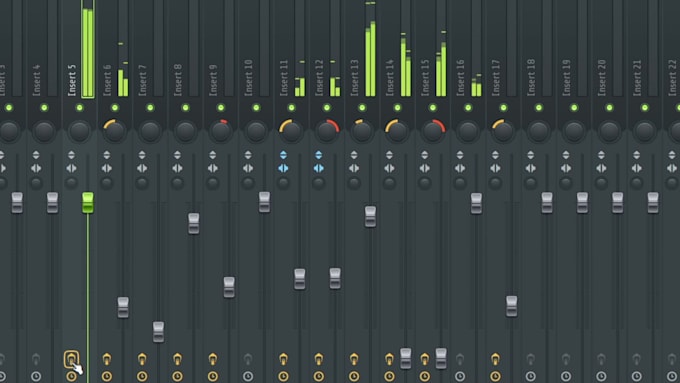Screen dimensions: 680x383
Task: Click the level meter of Insert 15
Action: [441, 48]
